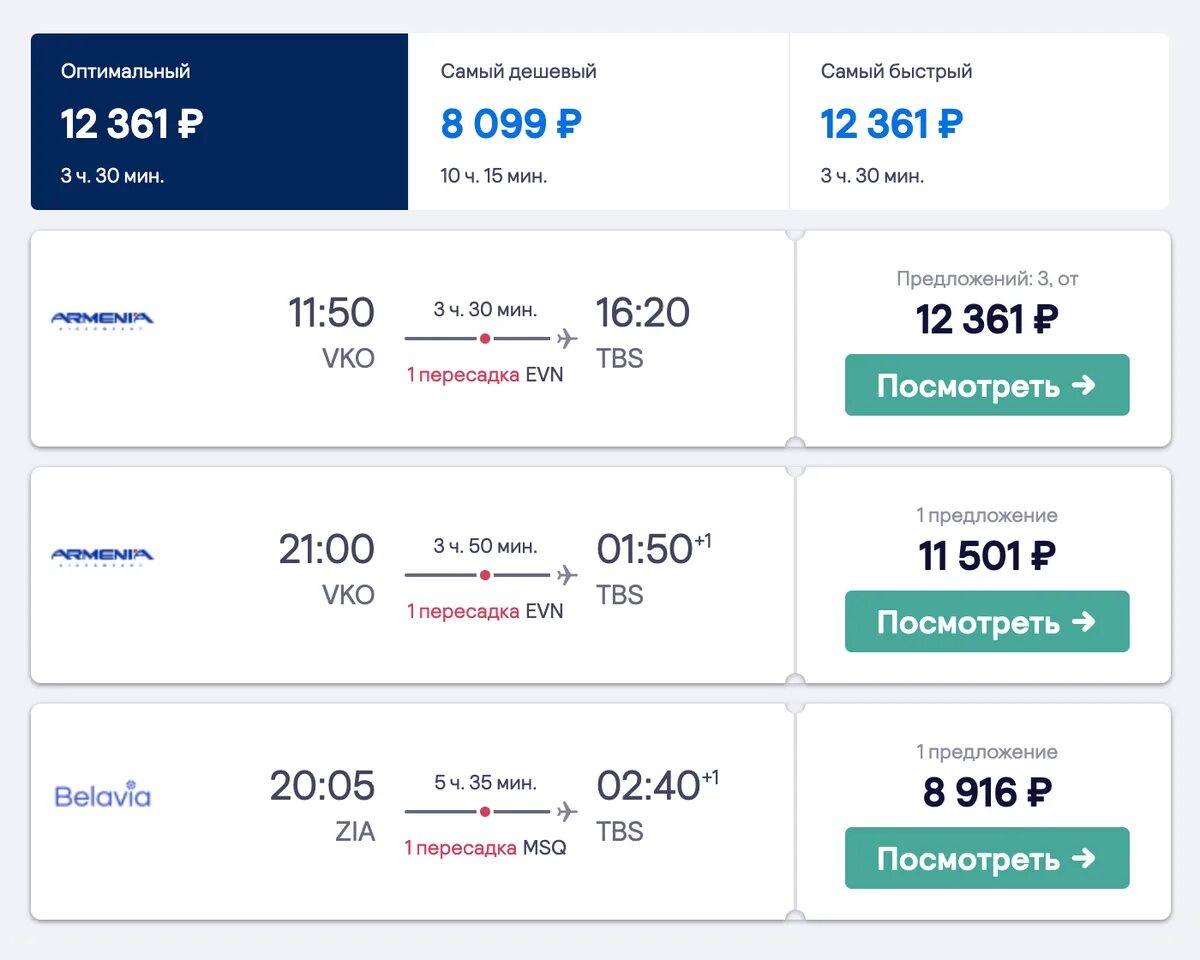Click the 11:50 VKO departure time
The height and width of the screenshot is (960, 1200).
point(331,313)
